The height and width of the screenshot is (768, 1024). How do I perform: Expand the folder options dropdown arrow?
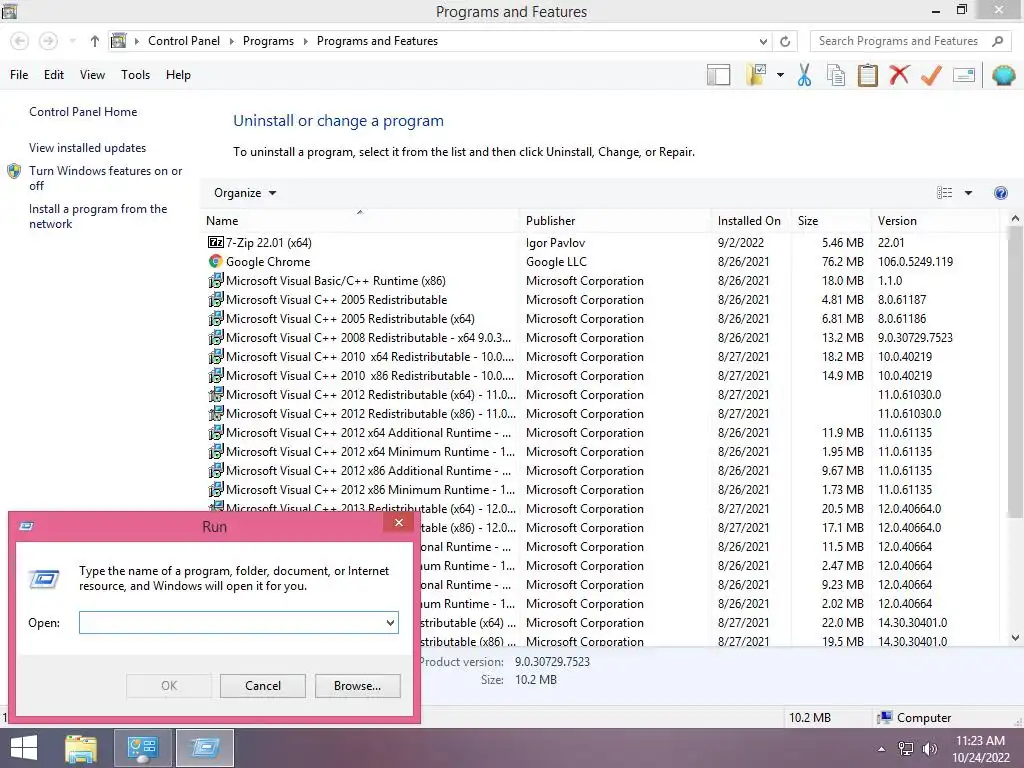click(x=780, y=75)
